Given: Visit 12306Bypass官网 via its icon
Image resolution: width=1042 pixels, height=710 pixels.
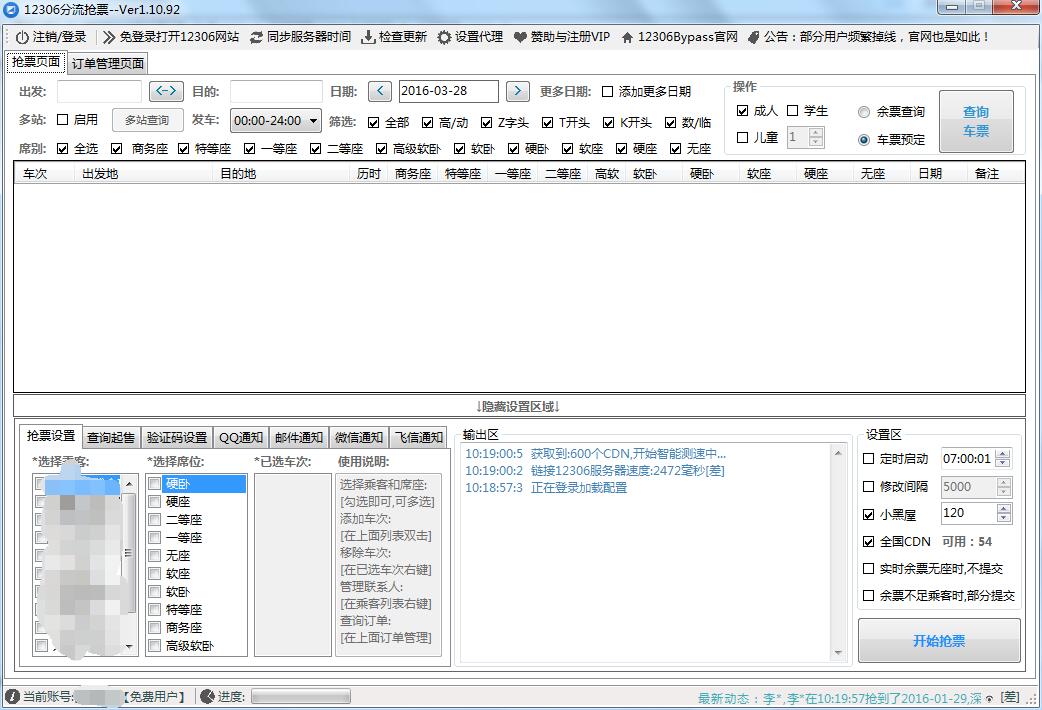Looking at the screenshot, I should 630,38.
